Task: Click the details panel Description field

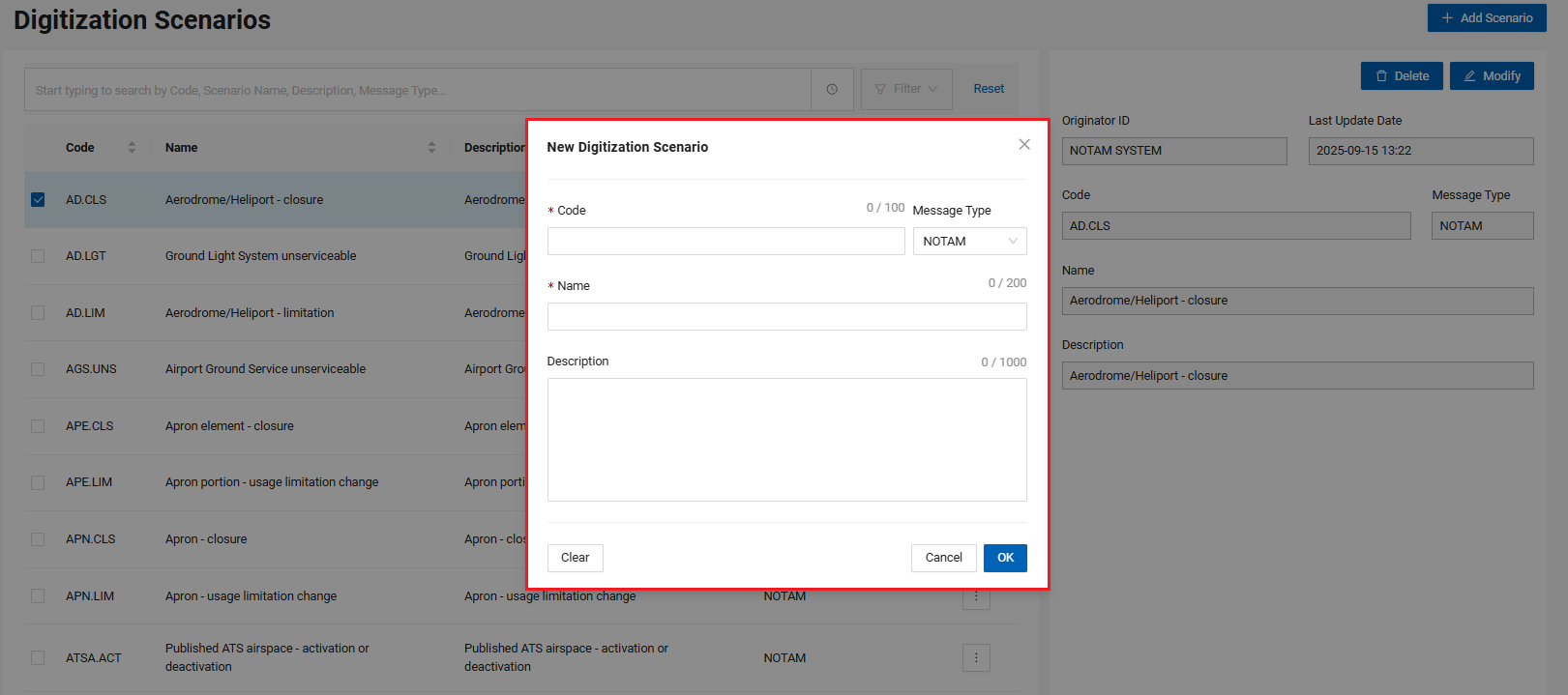Action: (x=1298, y=376)
